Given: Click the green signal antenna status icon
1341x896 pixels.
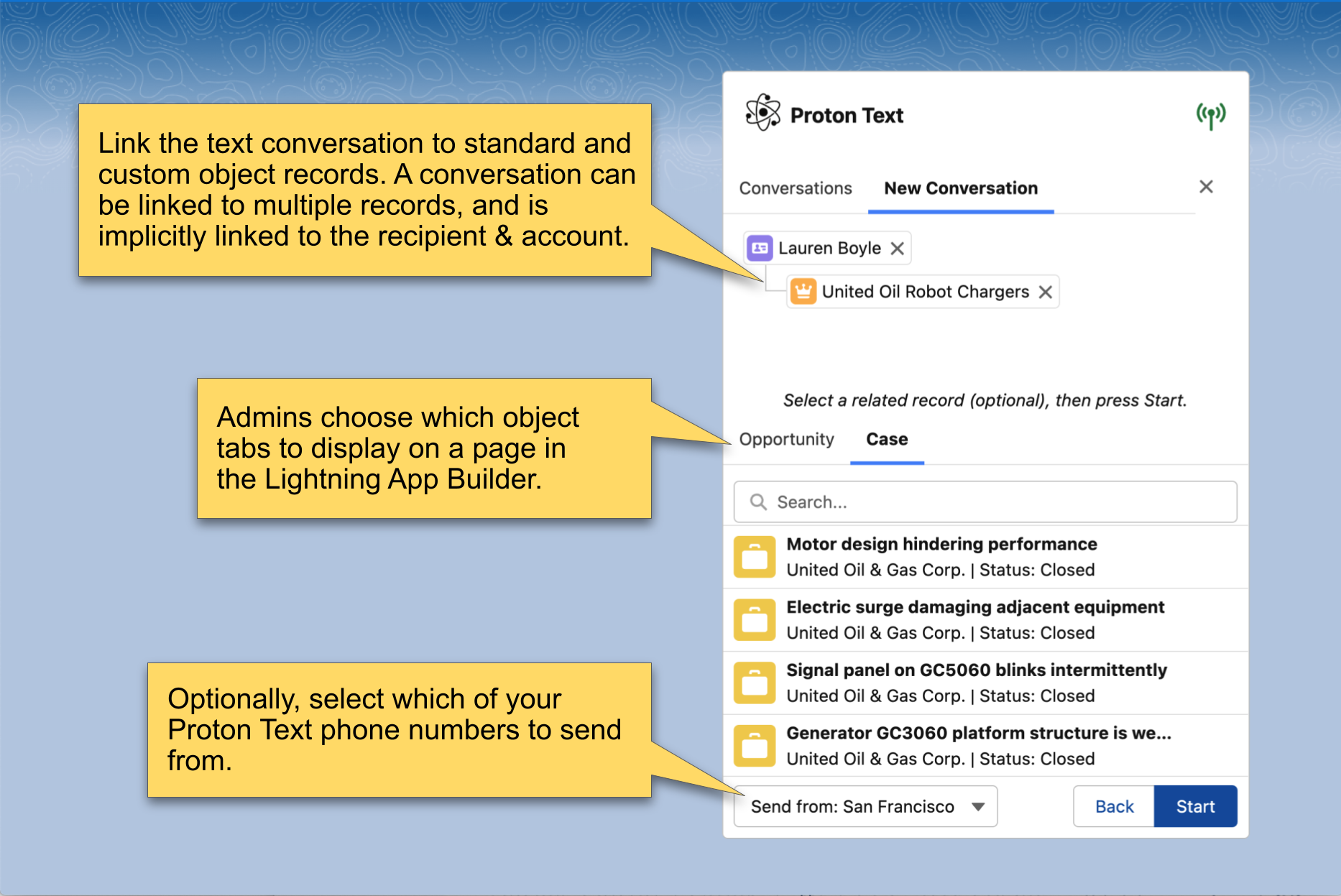Looking at the screenshot, I should [1210, 115].
